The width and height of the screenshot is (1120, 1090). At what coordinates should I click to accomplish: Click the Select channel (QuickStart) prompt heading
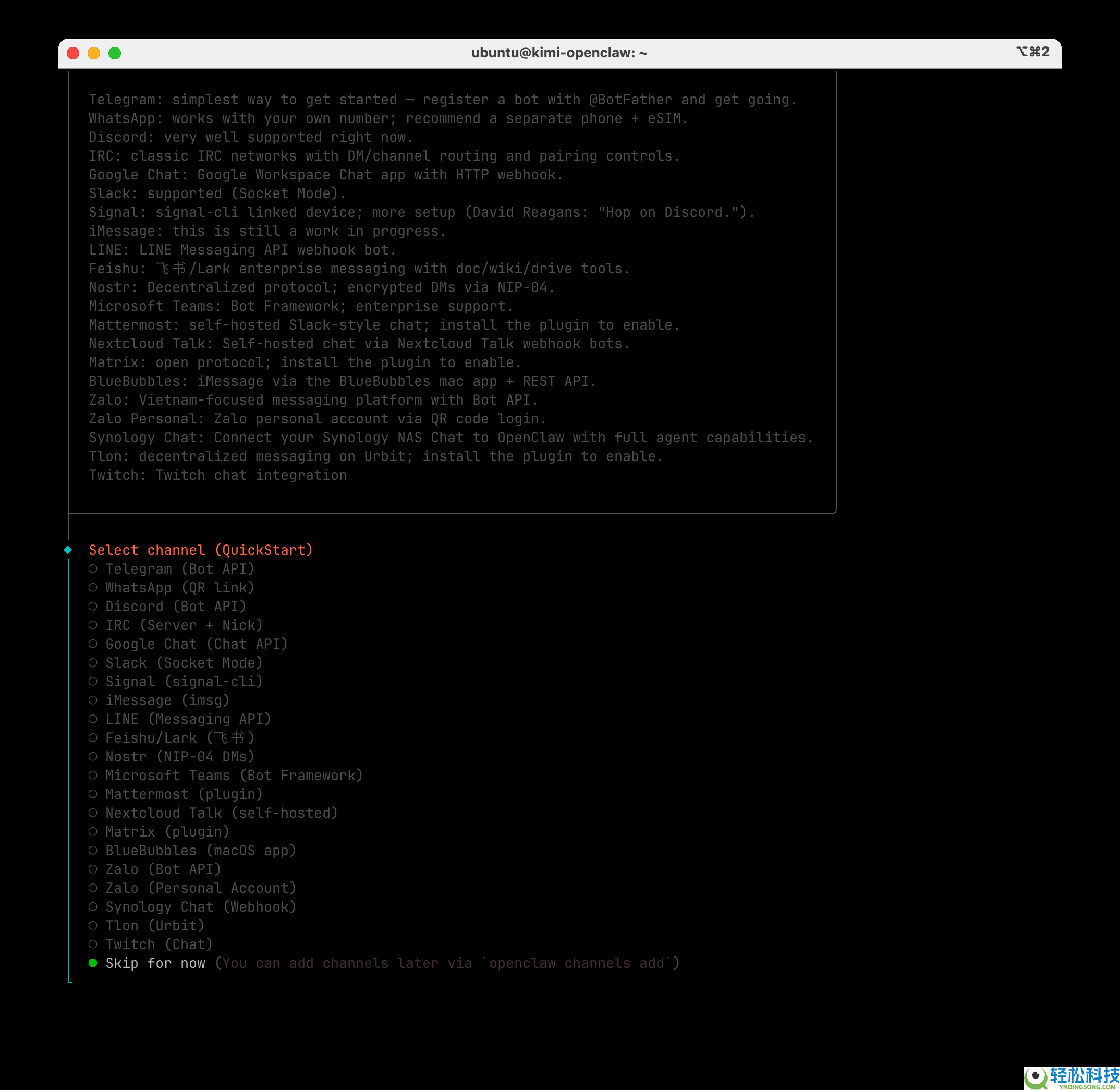click(201, 550)
